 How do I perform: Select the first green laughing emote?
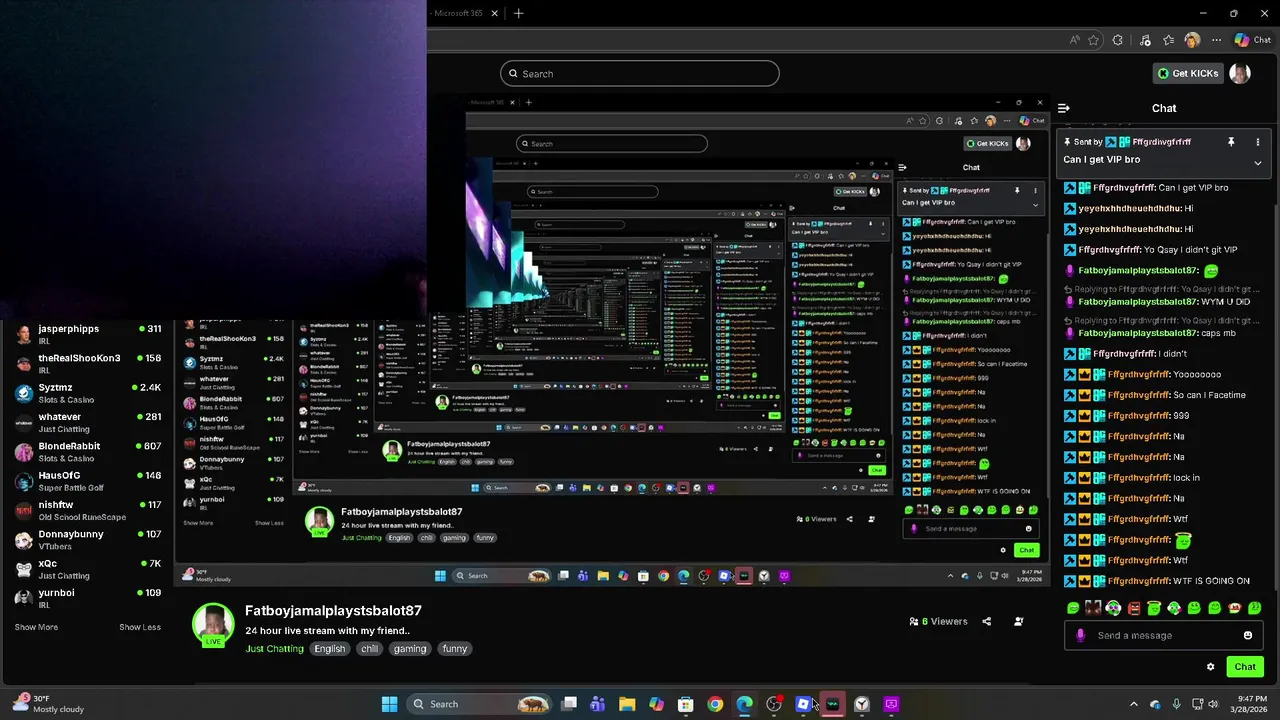point(1073,608)
